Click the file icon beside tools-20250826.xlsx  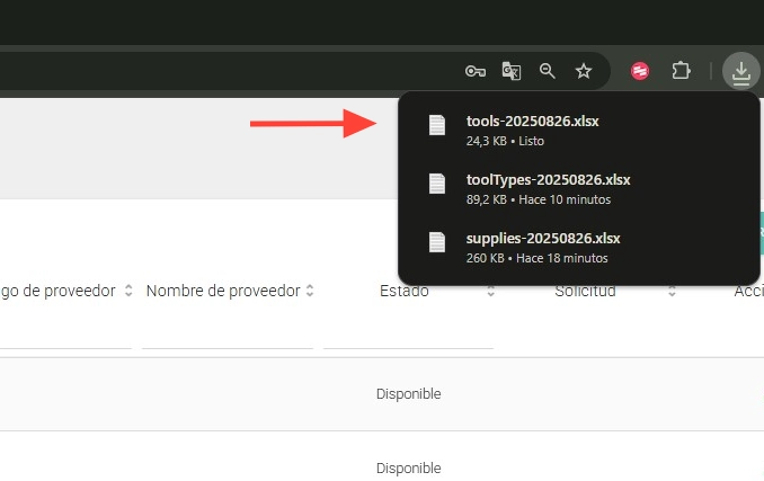[x=437, y=125]
